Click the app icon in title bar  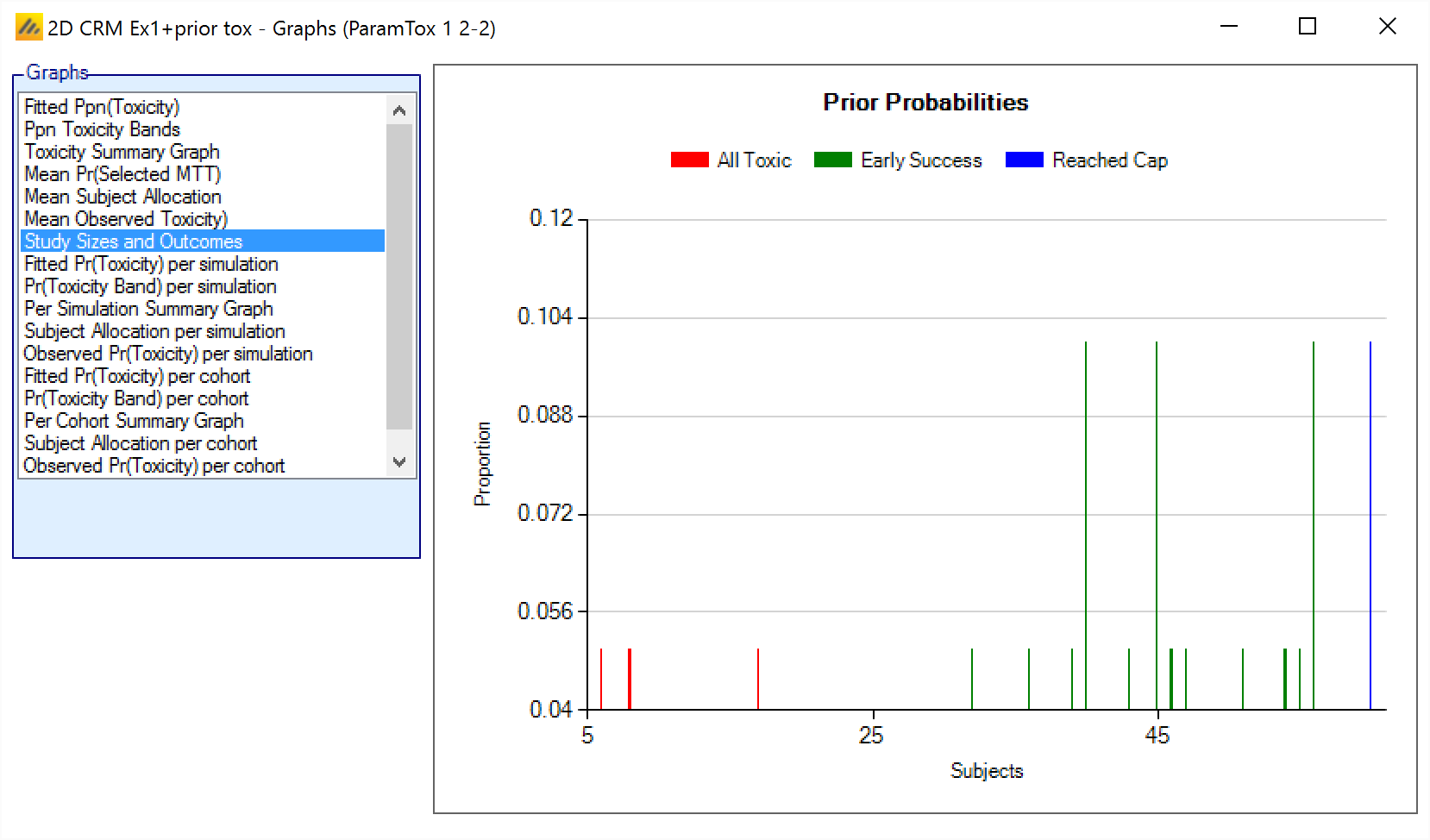(x=28, y=28)
